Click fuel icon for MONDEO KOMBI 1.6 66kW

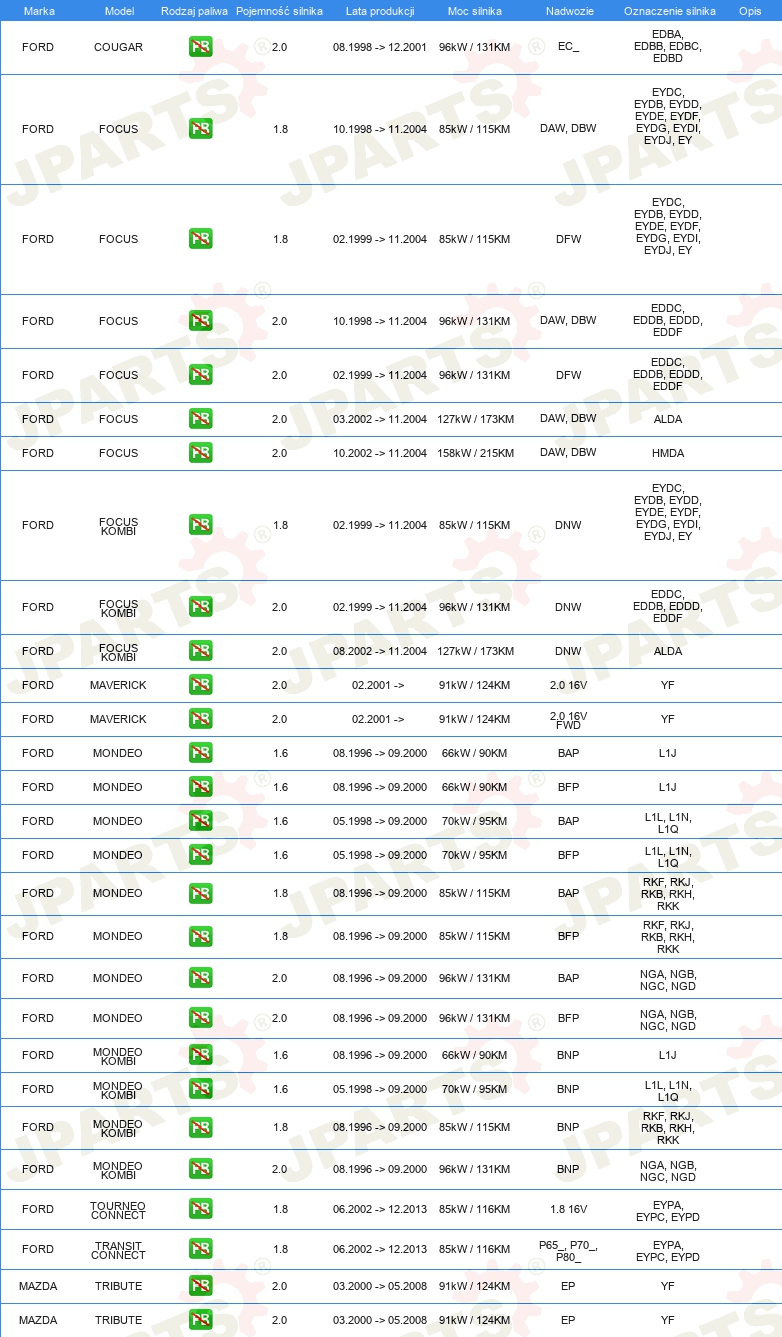click(201, 1055)
